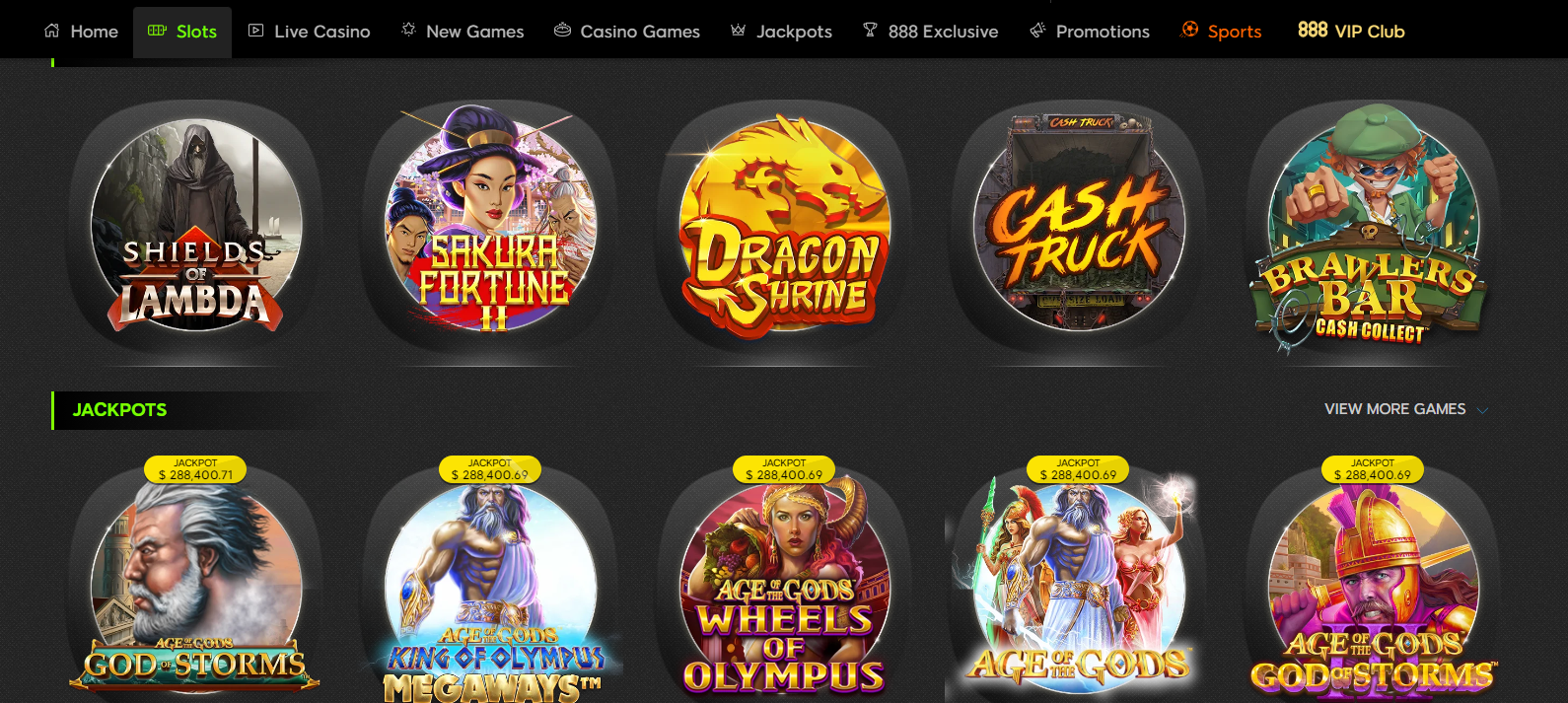The height and width of the screenshot is (703, 1568).
Task: Visit the Promotions page link
Action: coord(1089,32)
